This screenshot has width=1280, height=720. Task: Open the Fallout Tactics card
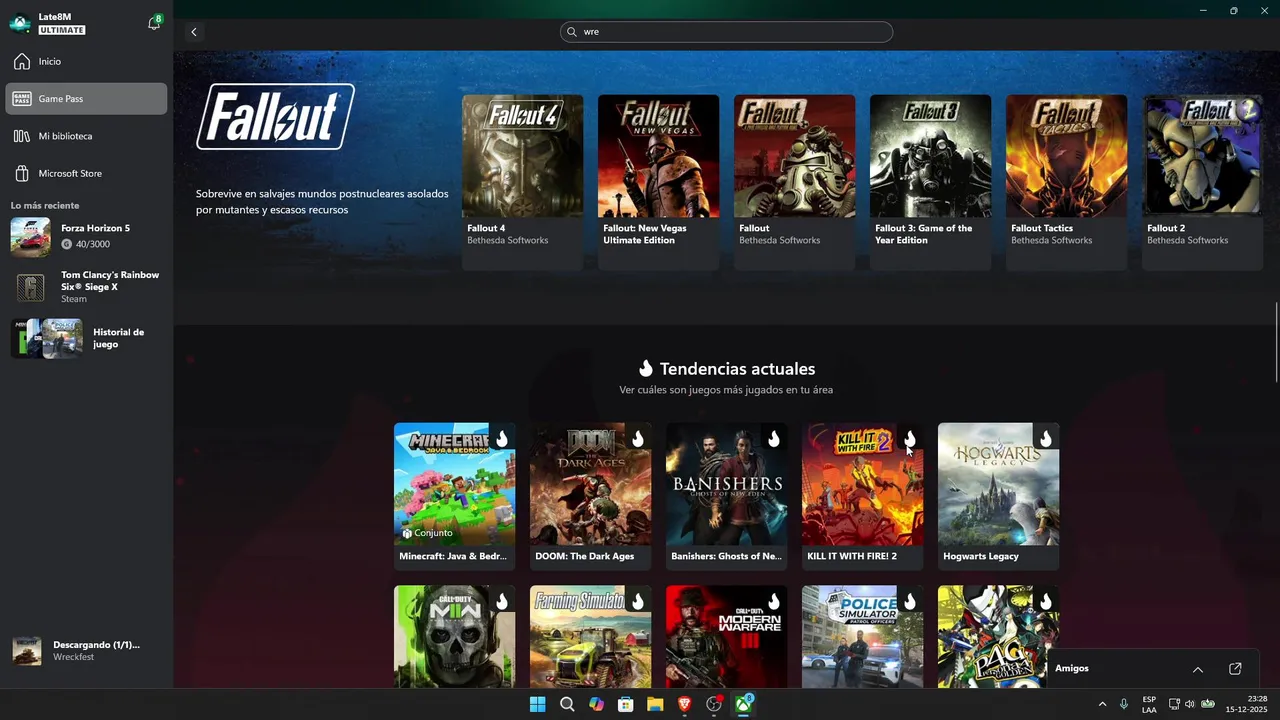coord(1066,182)
